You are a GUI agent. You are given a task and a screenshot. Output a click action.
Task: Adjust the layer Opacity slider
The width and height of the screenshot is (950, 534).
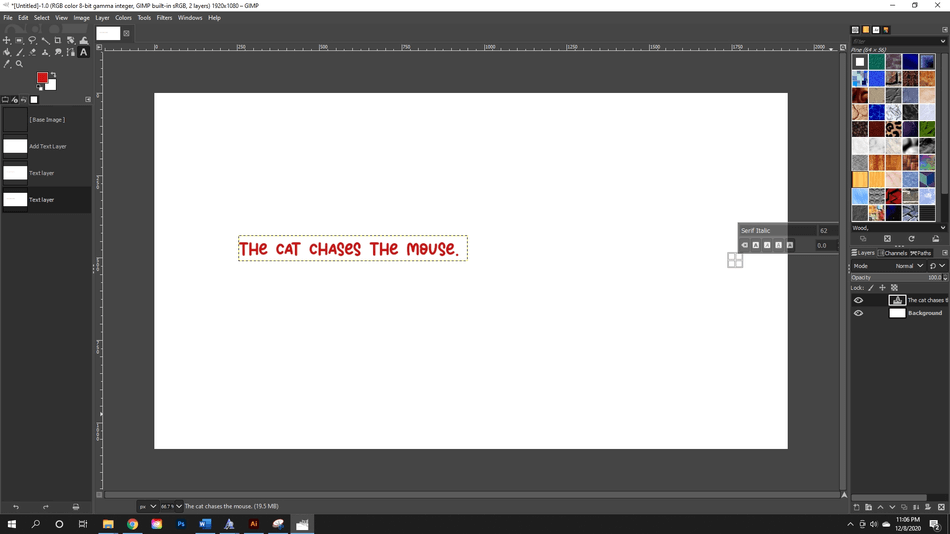click(897, 278)
